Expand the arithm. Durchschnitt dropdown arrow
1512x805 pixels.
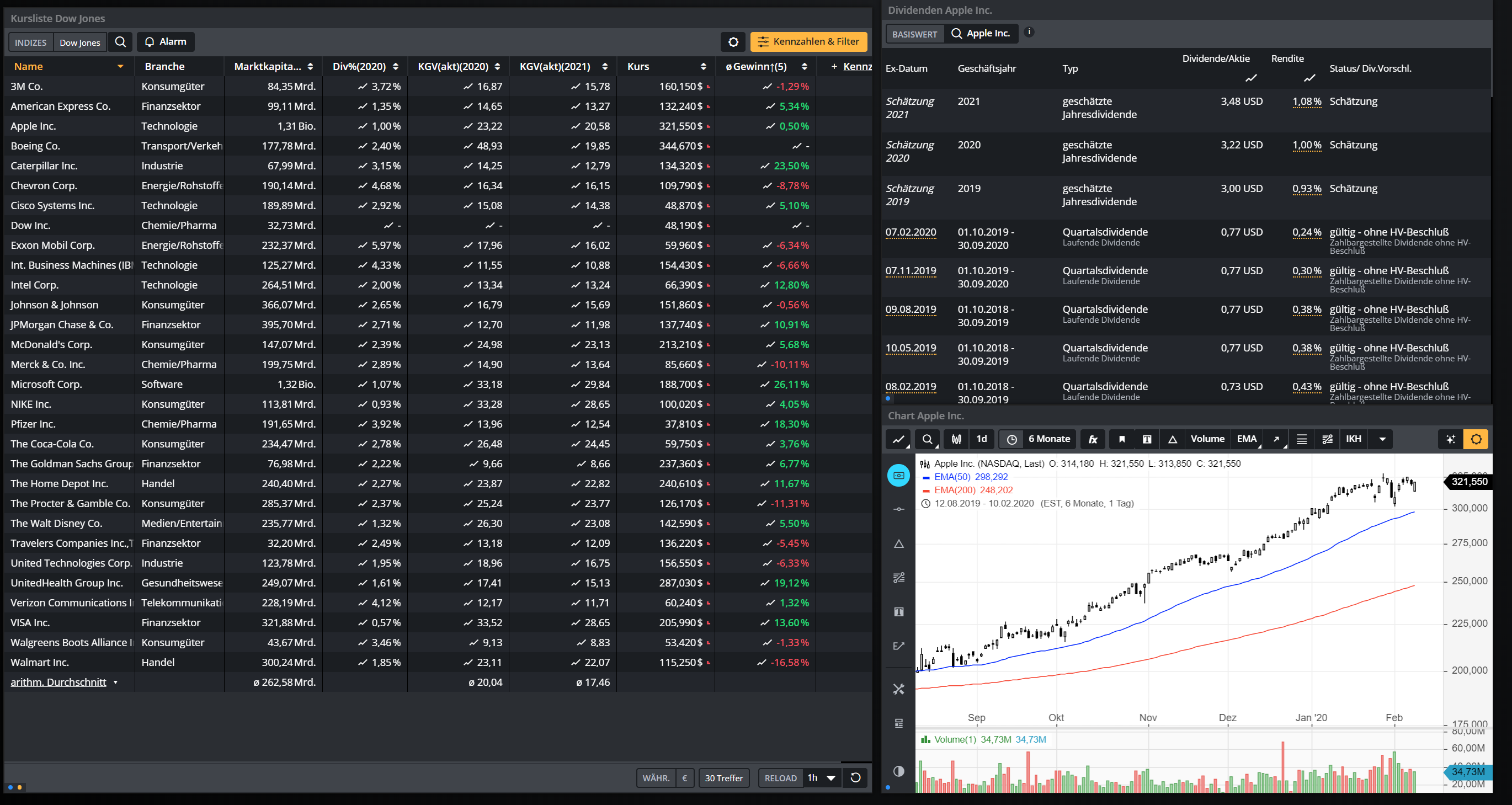tap(116, 683)
